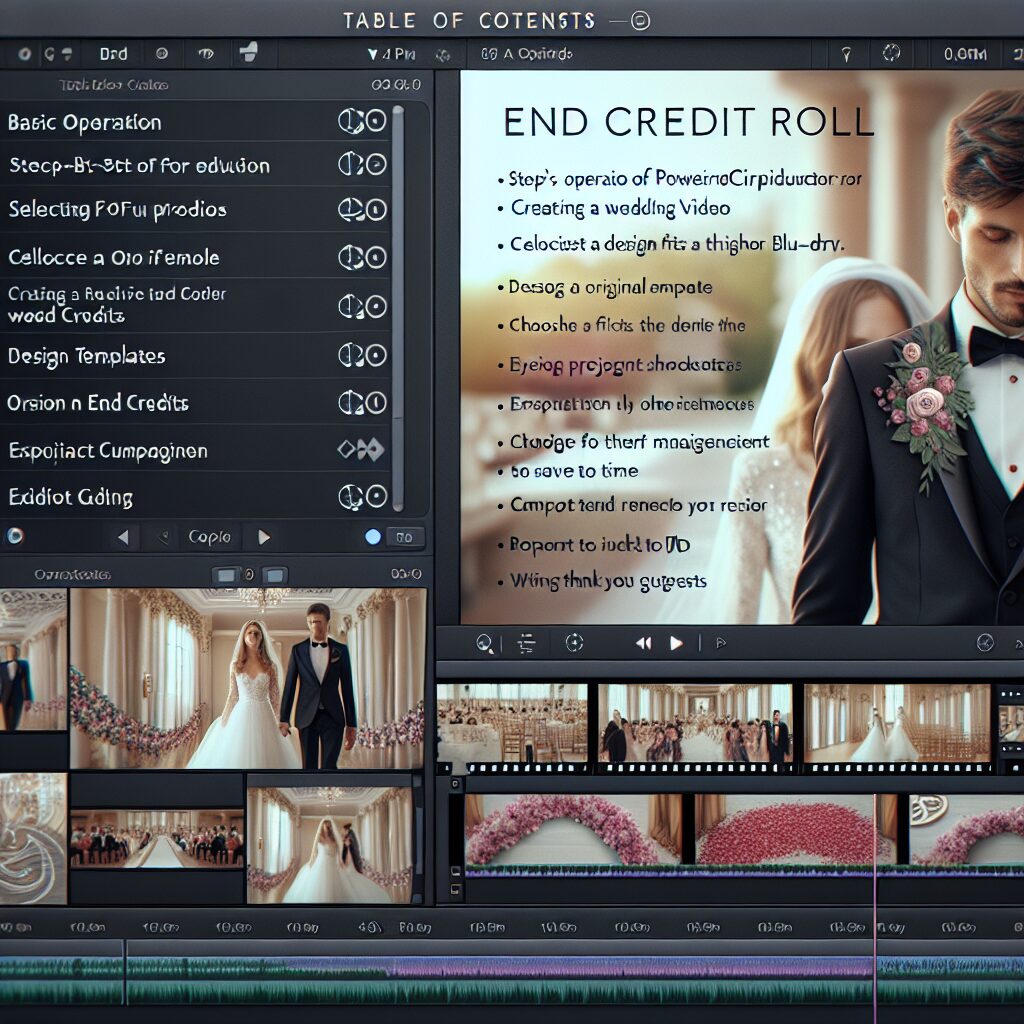Click the first view-mode icon in the media panel header

226,575
